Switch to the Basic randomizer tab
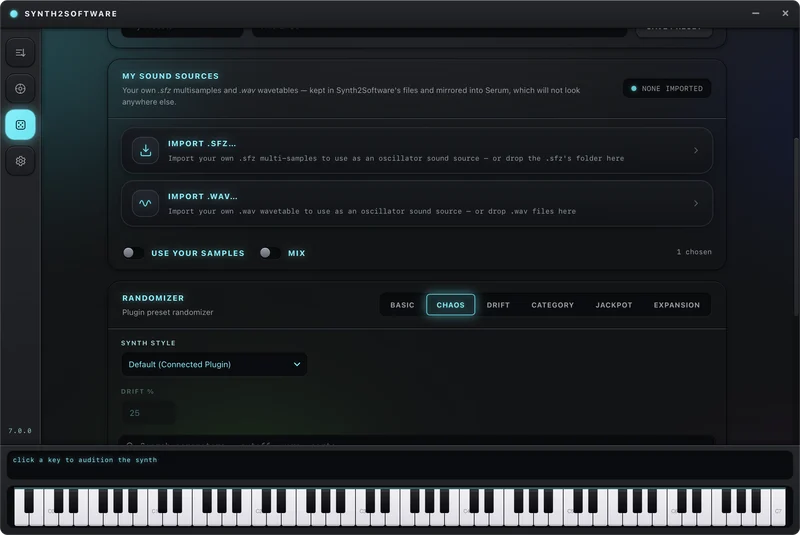The height and width of the screenshot is (535, 800). tap(402, 305)
